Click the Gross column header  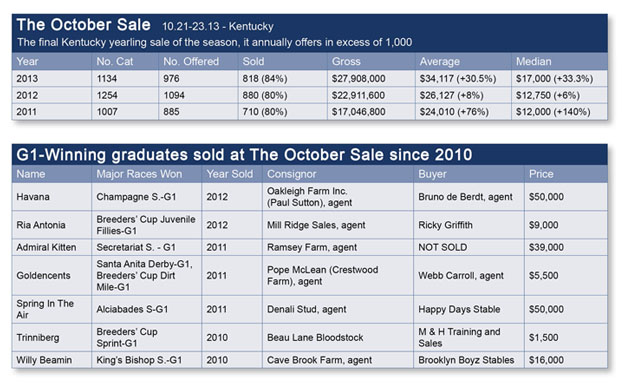tap(346, 61)
